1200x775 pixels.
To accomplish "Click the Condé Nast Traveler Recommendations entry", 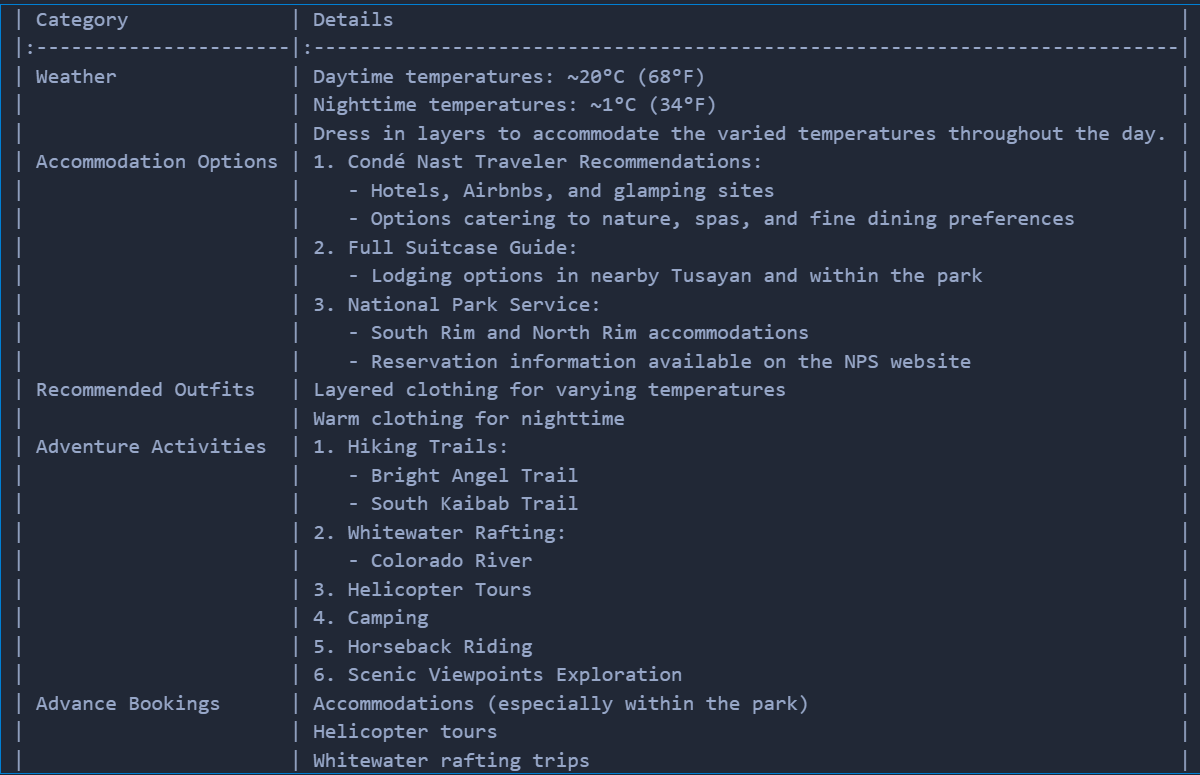I will pos(537,162).
